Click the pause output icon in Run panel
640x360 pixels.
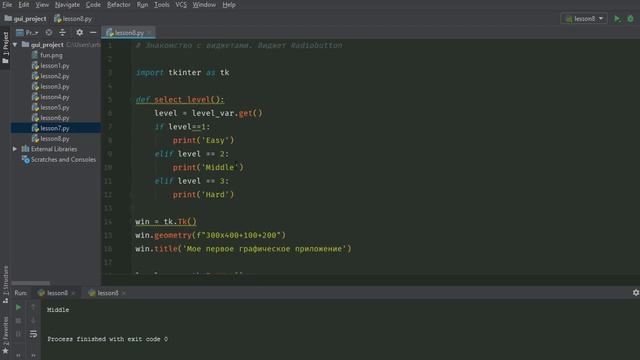(18, 334)
